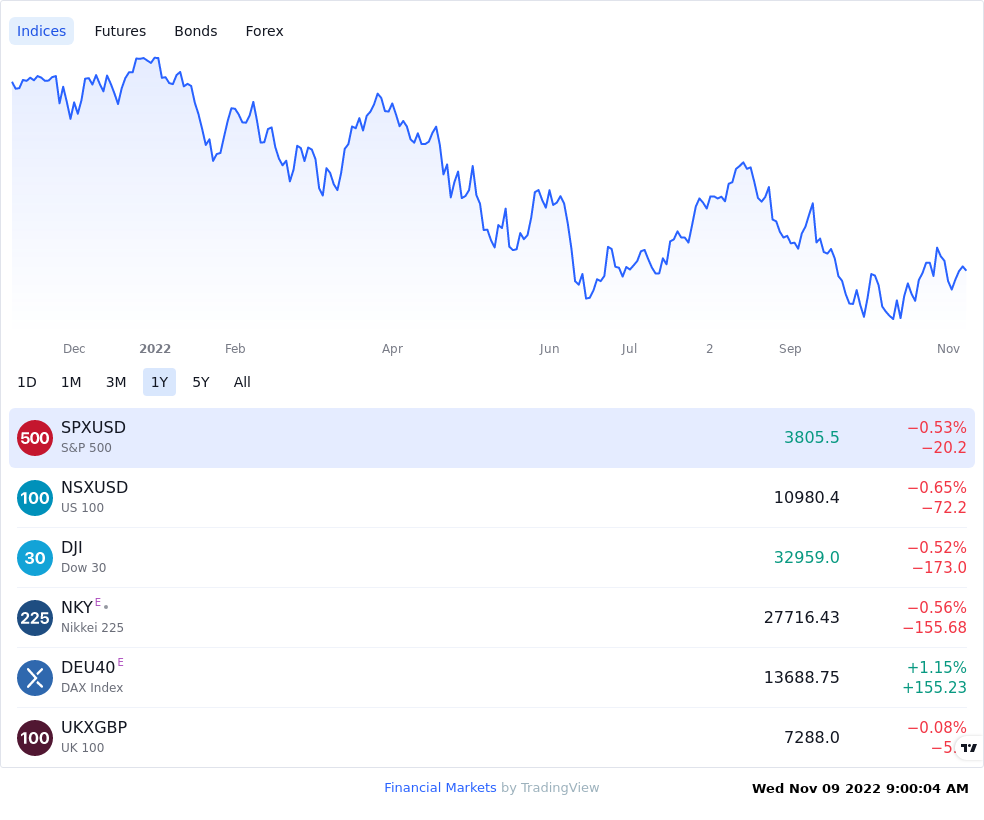The width and height of the screenshot is (984, 820).
Task: Click the 'Dow 30' description label
Action: (x=83, y=568)
